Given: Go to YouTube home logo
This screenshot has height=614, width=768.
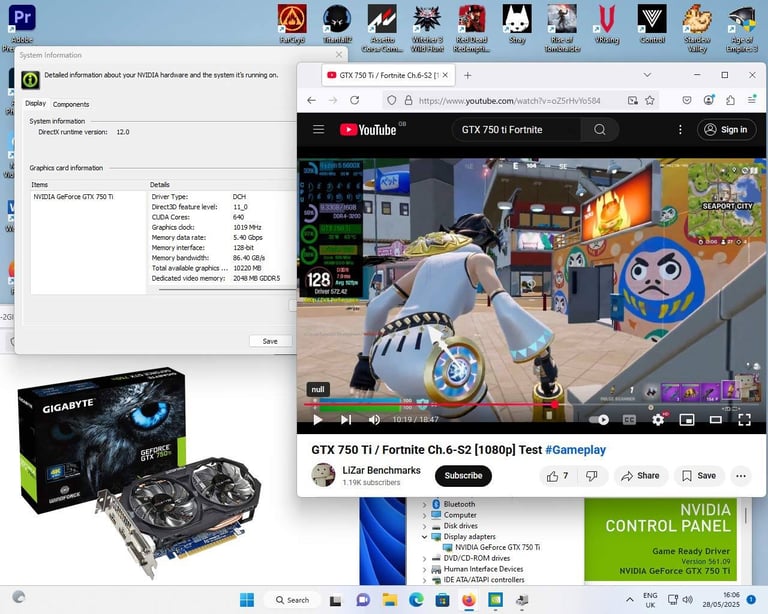Looking at the screenshot, I should 368,129.
